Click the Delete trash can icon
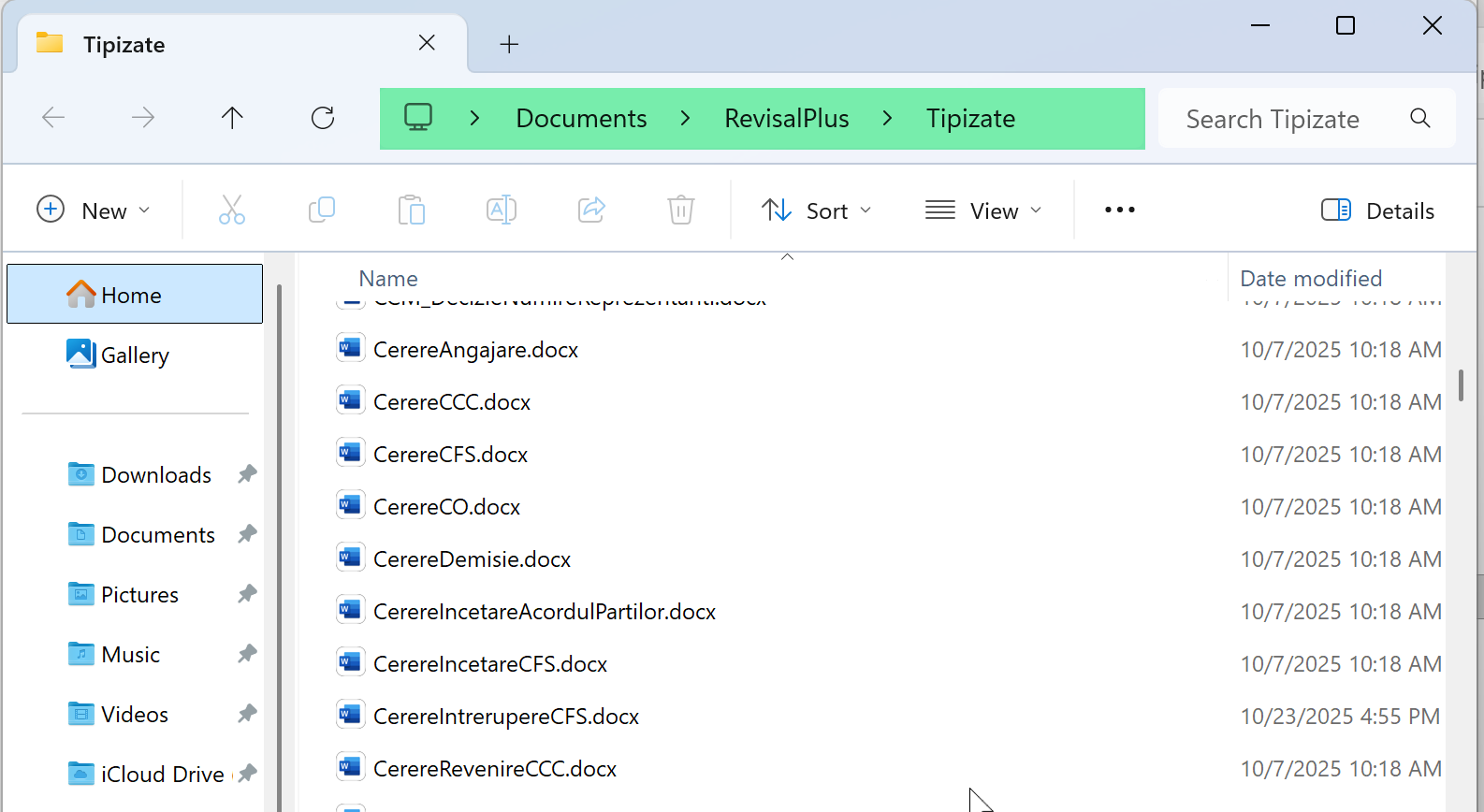The height and width of the screenshot is (812, 1484). pos(681,210)
